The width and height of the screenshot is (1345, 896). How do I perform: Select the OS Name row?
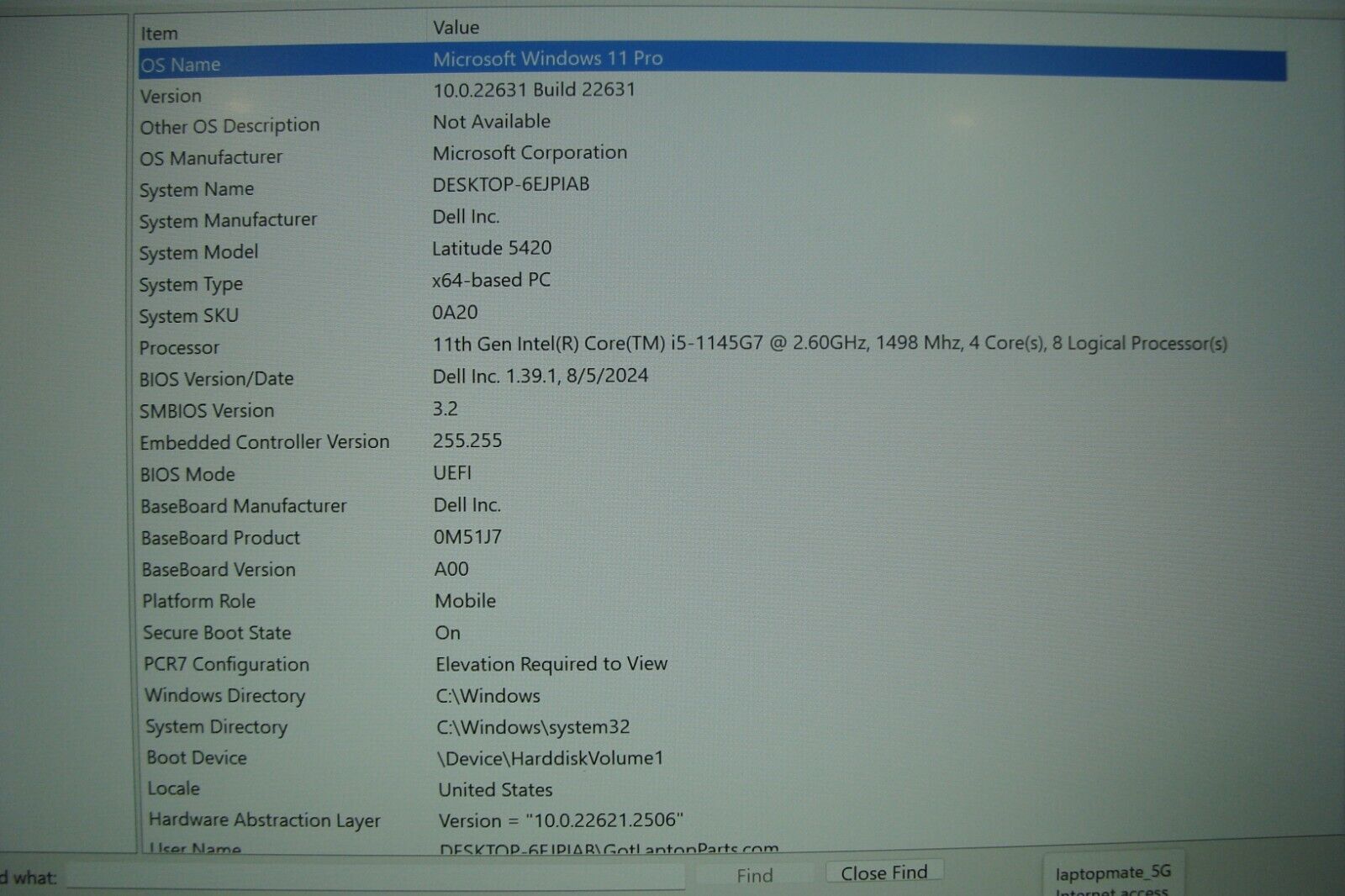tap(712, 62)
